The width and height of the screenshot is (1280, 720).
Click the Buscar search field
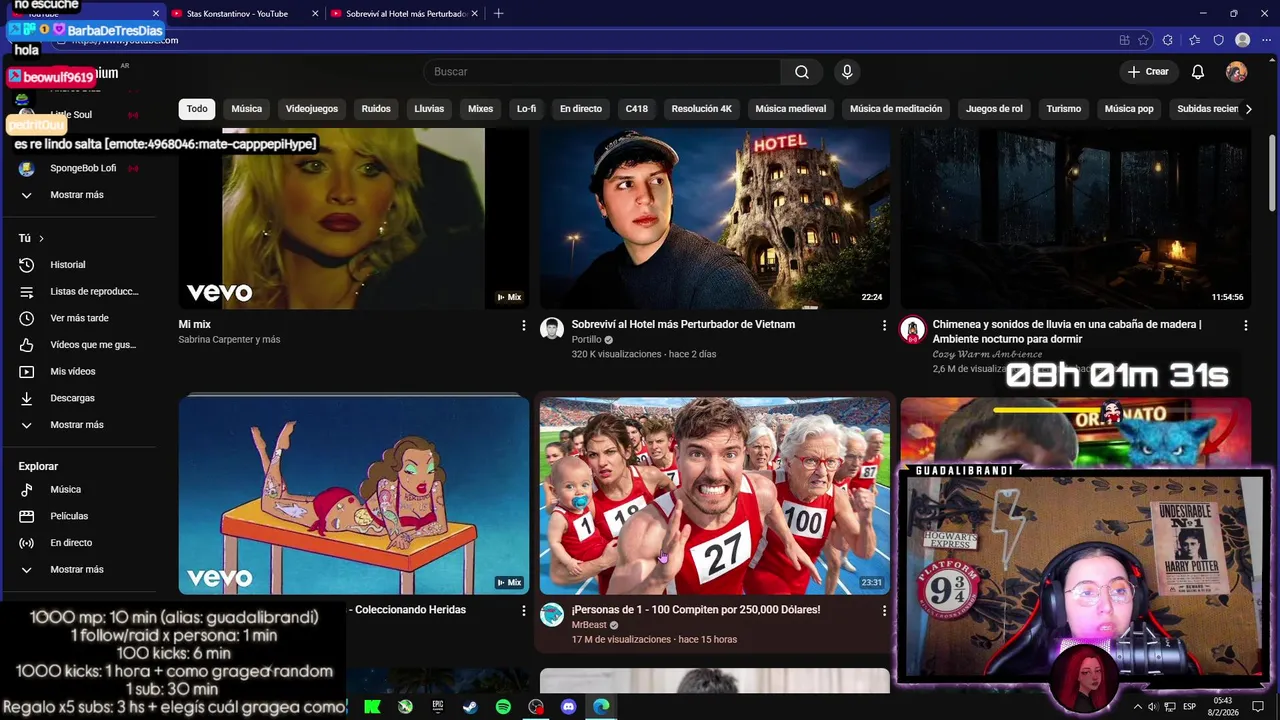click(x=603, y=72)
